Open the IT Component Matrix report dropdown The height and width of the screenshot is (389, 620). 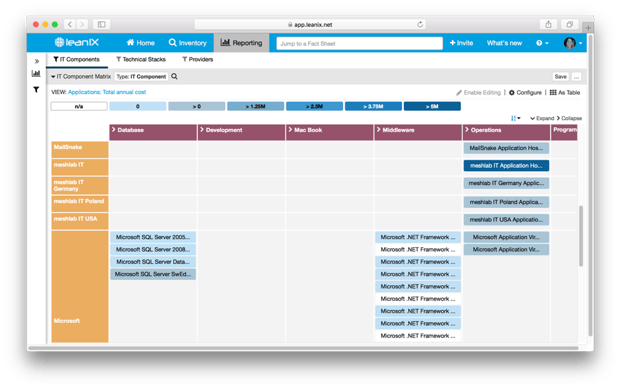point(81,76)
